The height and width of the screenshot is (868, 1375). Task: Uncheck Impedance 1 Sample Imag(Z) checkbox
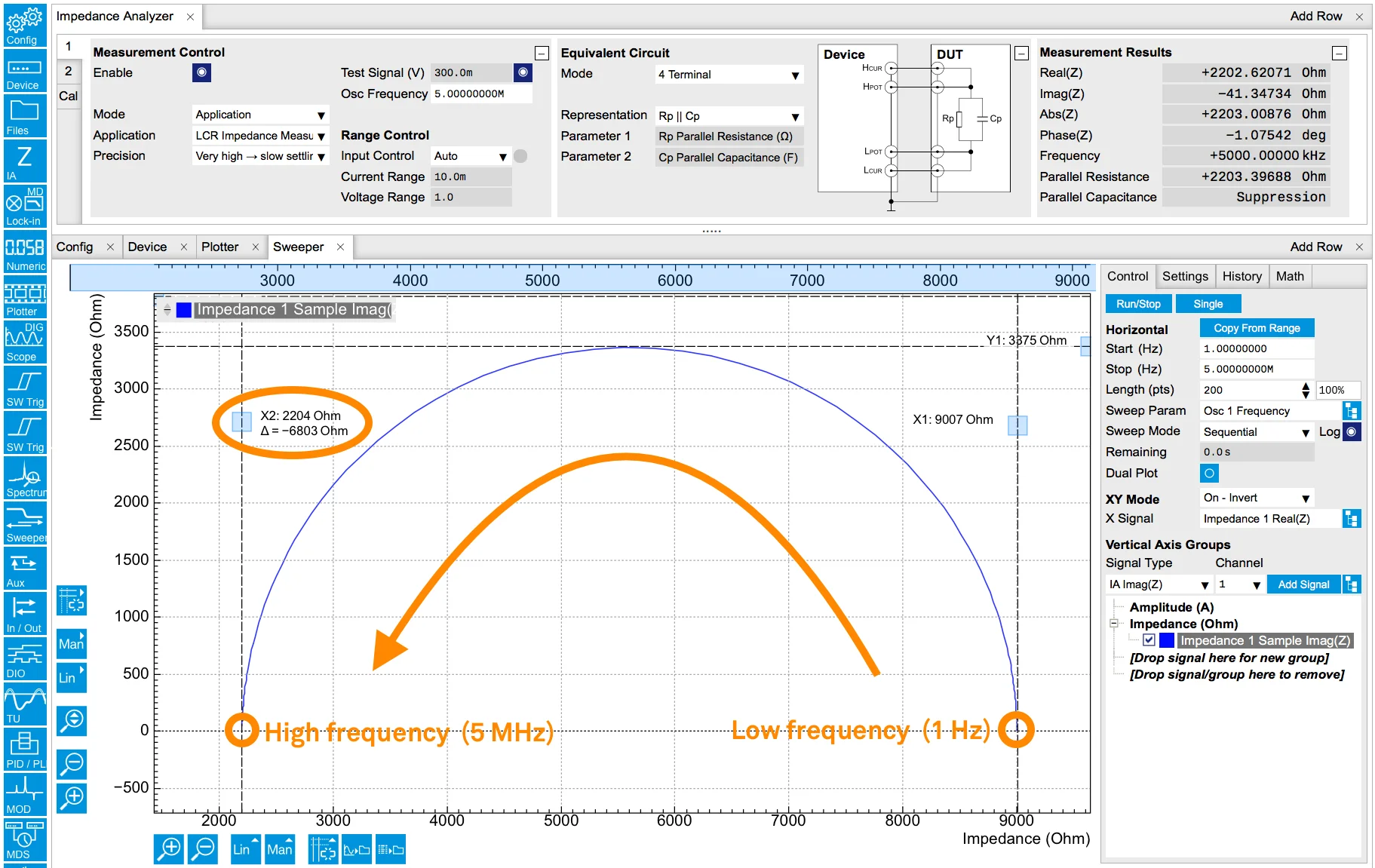pos(1149,640)
